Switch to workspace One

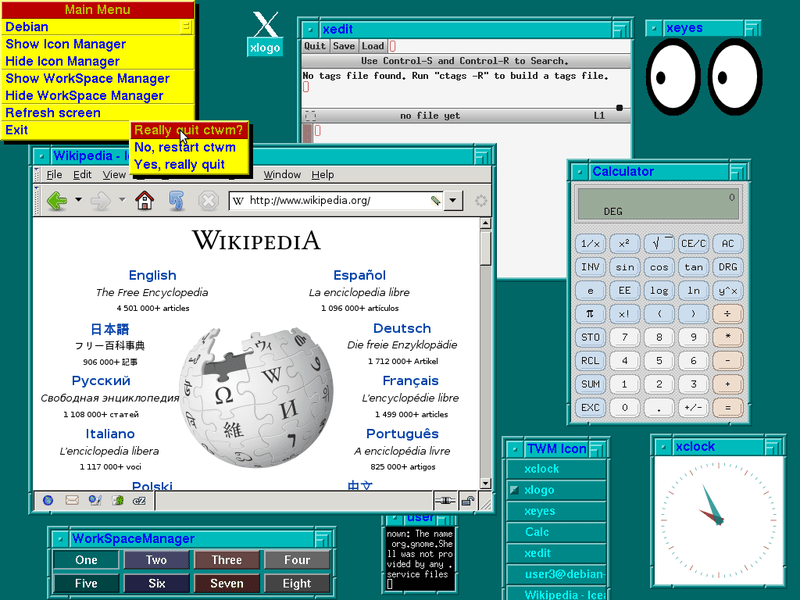click(x=86, y=560)
